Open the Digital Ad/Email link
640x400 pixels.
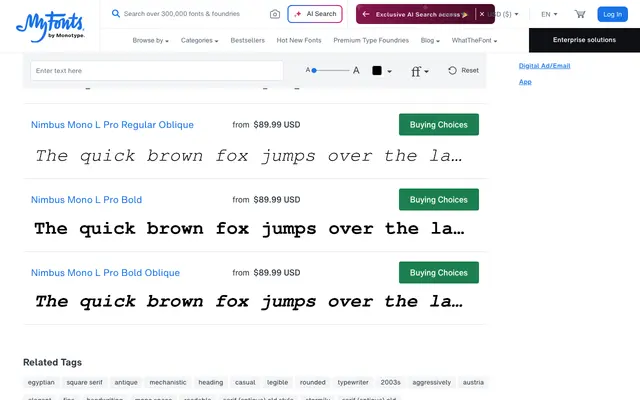point(544,66)
